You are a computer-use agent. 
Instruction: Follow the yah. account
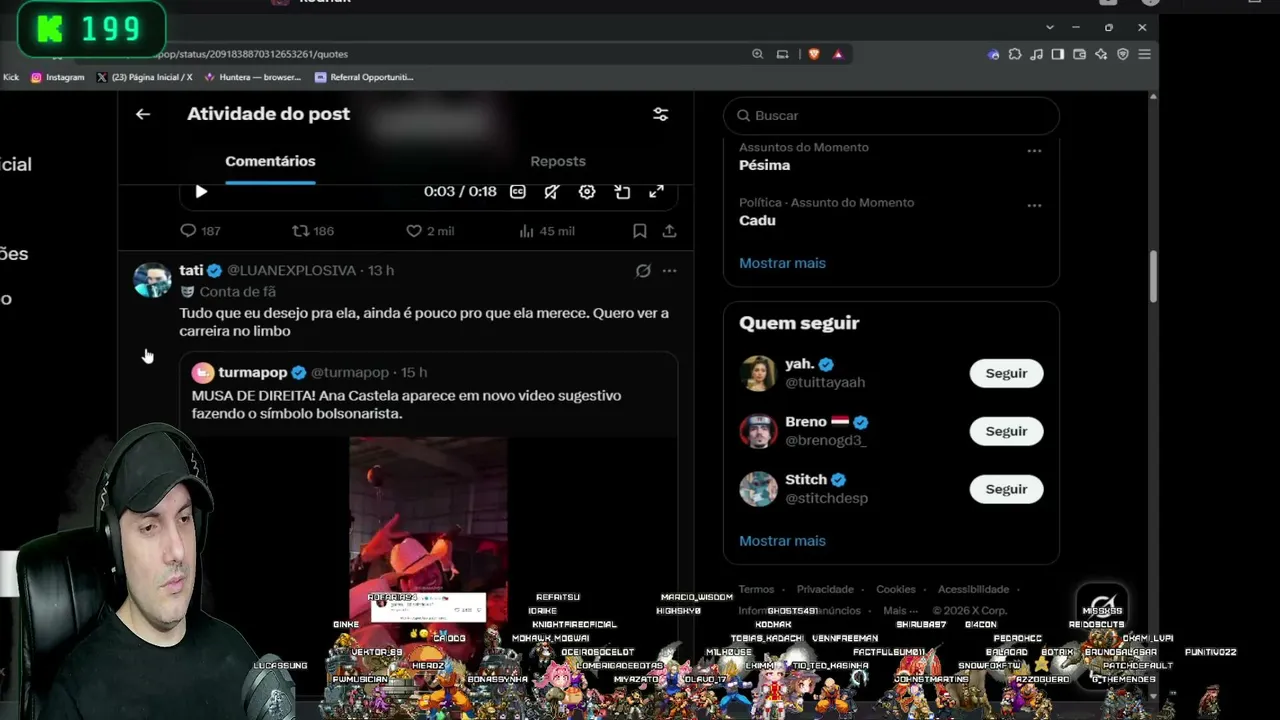(x=1006, y=373)
